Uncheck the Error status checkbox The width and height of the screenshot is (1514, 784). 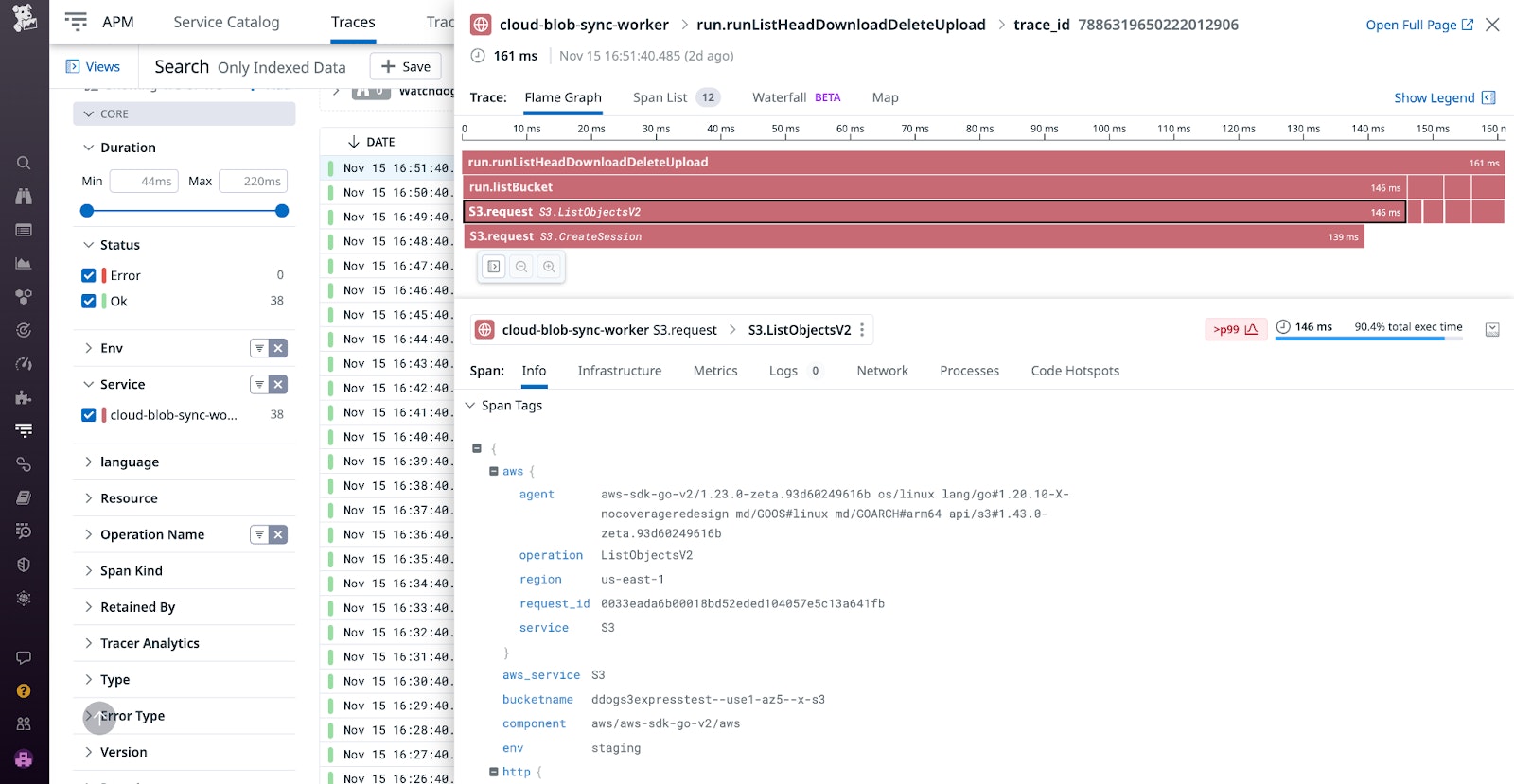point(89,275)
